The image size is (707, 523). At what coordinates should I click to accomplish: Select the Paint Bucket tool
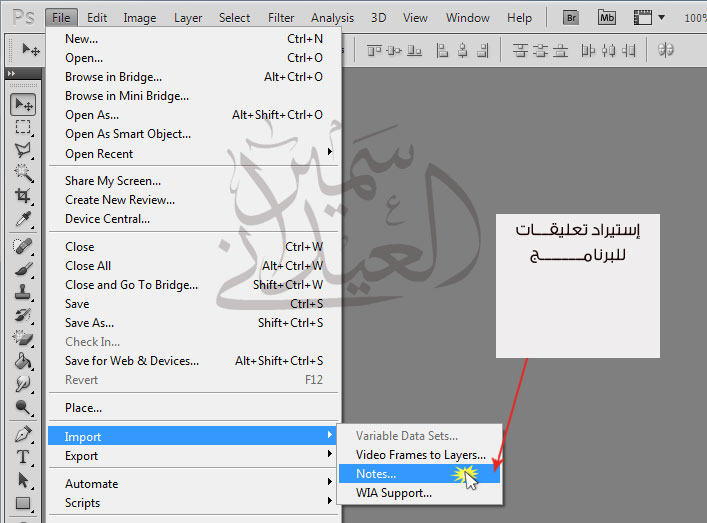pos(23,361)
